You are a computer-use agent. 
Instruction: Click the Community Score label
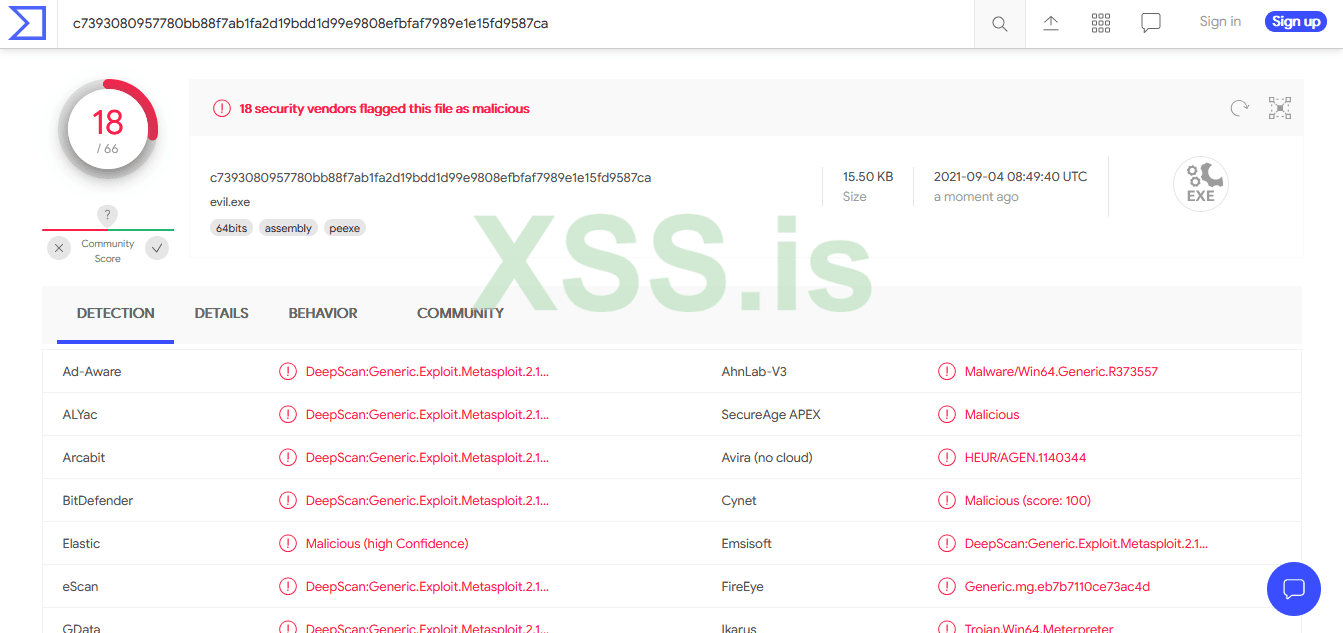(108, 251)
